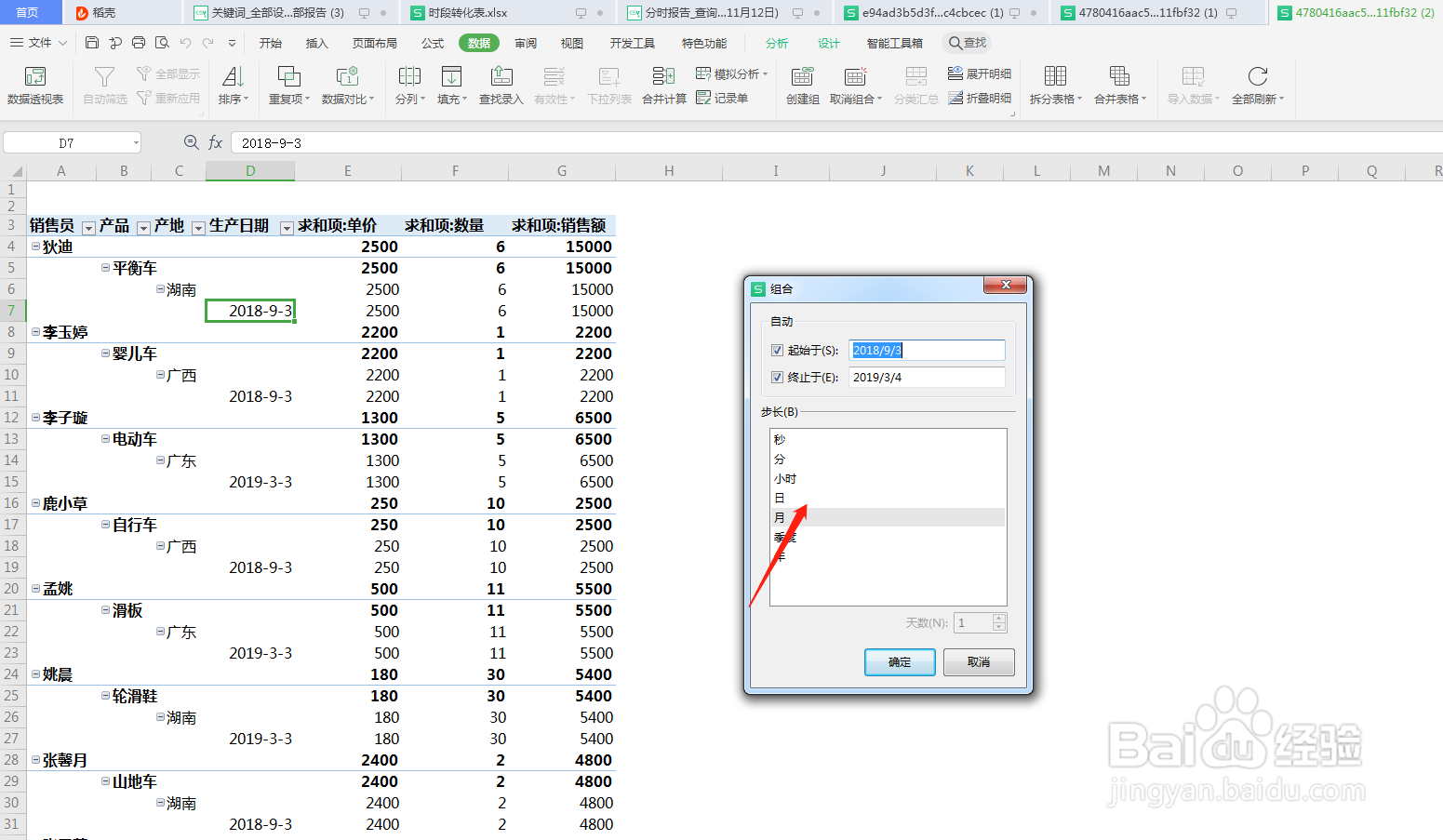This screenshot has width=1443, height=840.
Task: Switch to the 插入 ribbon tab
Action: pos(317,43)
